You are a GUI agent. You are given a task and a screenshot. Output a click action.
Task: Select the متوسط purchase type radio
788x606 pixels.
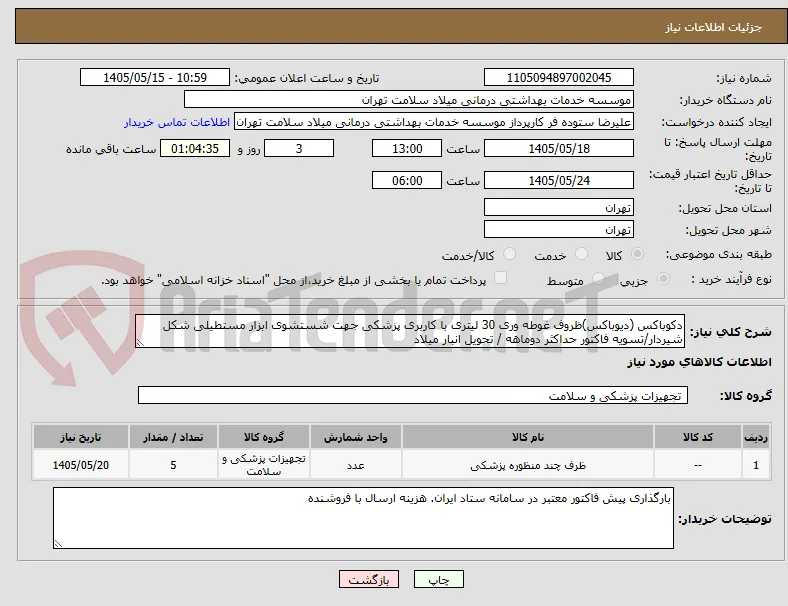(x=598, y=278)
